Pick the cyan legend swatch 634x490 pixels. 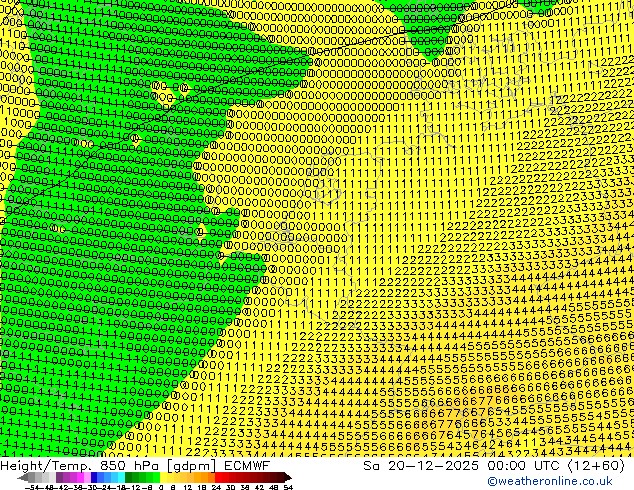(121, 477)
